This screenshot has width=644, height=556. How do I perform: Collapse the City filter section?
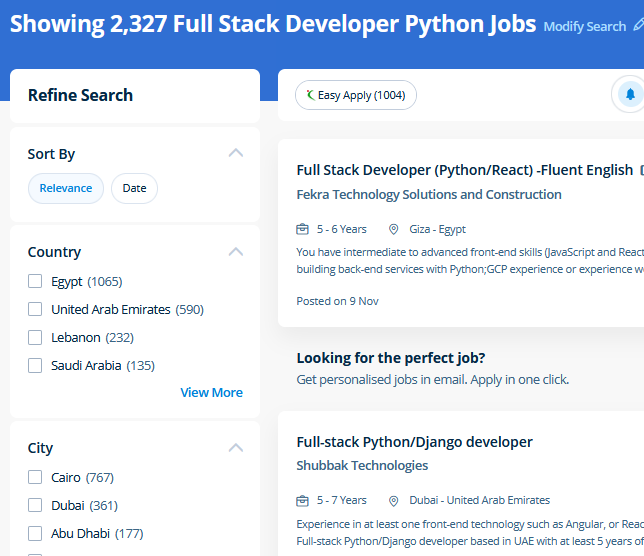click(x=236, y=447)
